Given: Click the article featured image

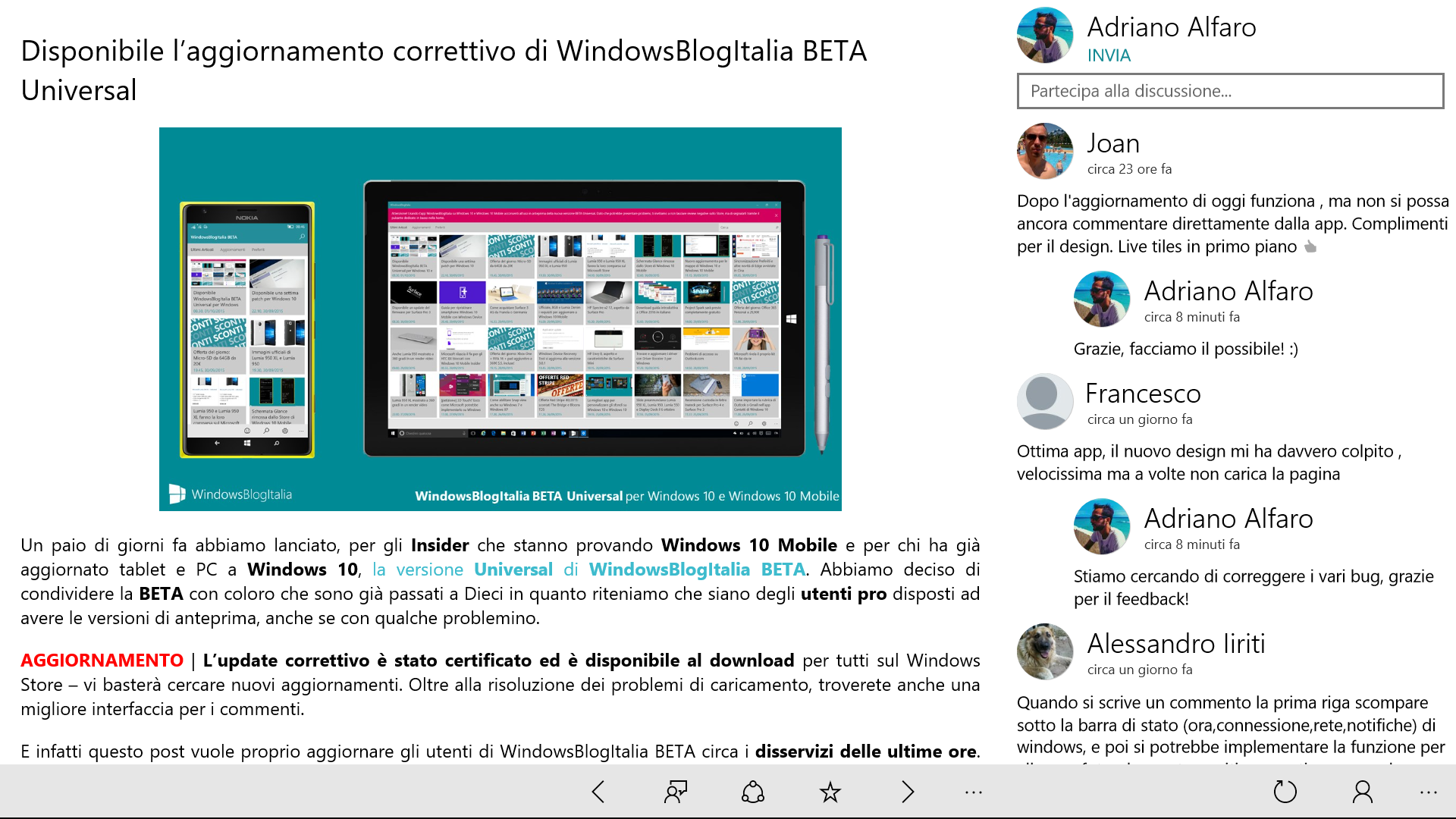Looking at the screenshot, I should point(500,319).
